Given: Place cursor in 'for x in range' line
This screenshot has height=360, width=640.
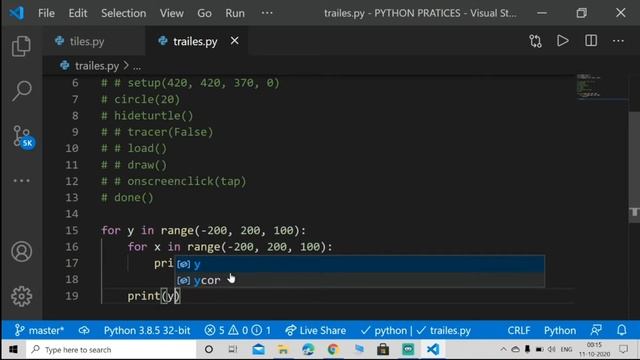Looking at the screenshot, I should (x=230, y=247).
